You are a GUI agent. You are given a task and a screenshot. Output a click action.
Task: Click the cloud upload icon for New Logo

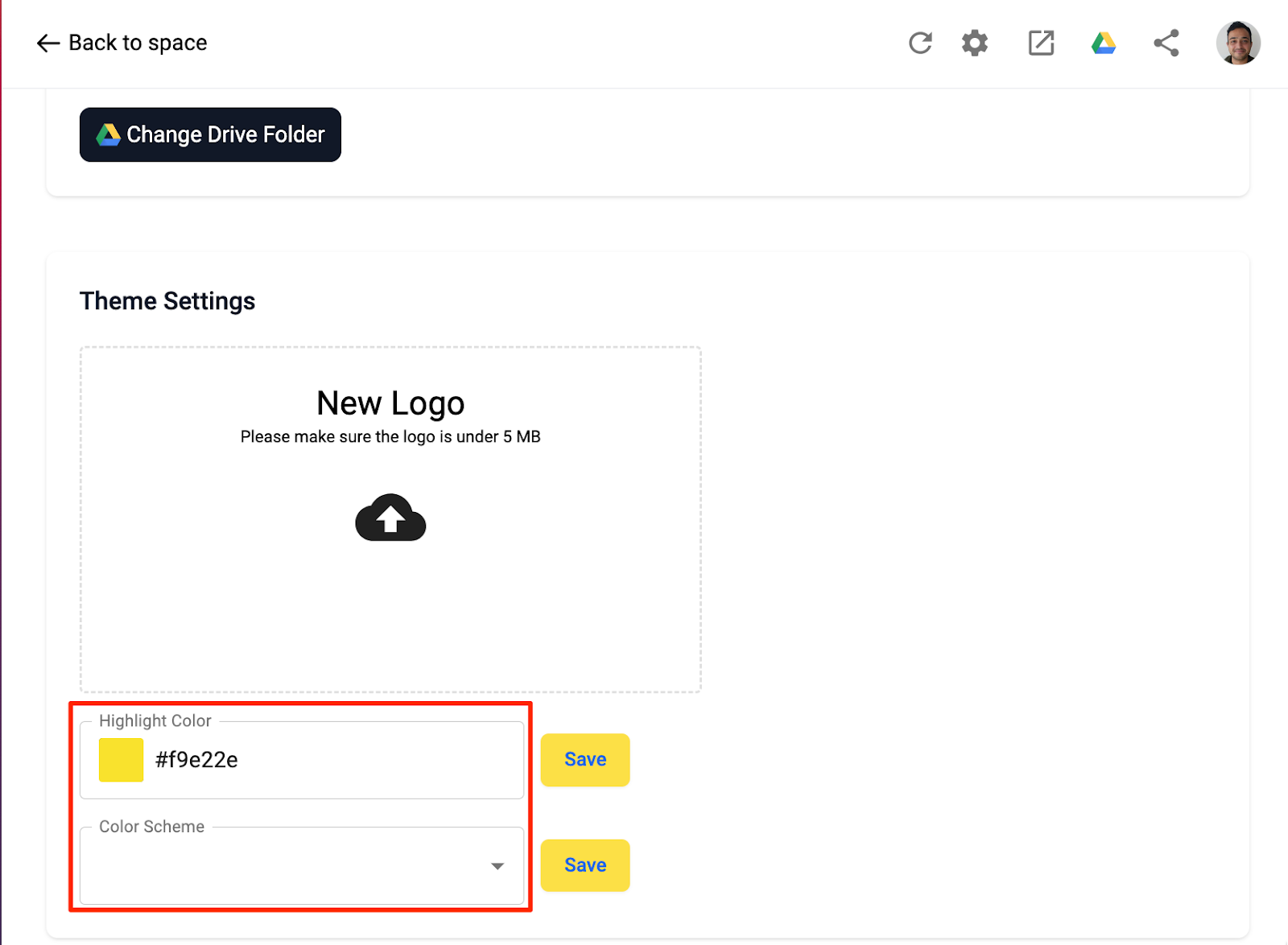[390, 518]
